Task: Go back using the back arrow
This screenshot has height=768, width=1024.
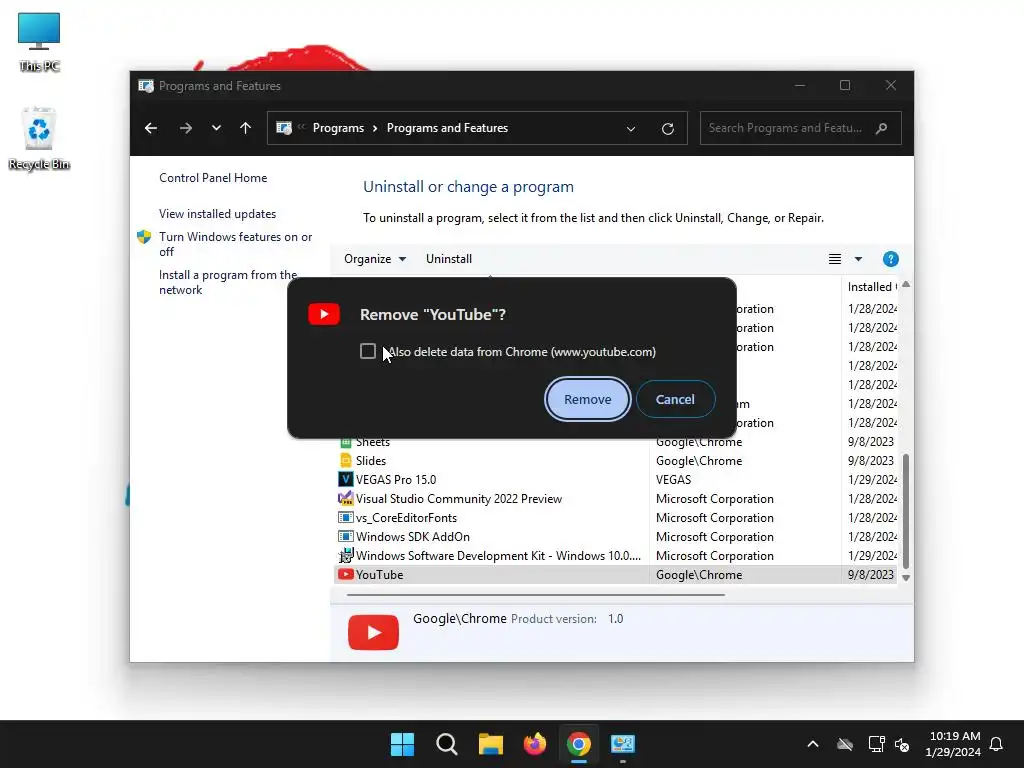Action: 151,128
